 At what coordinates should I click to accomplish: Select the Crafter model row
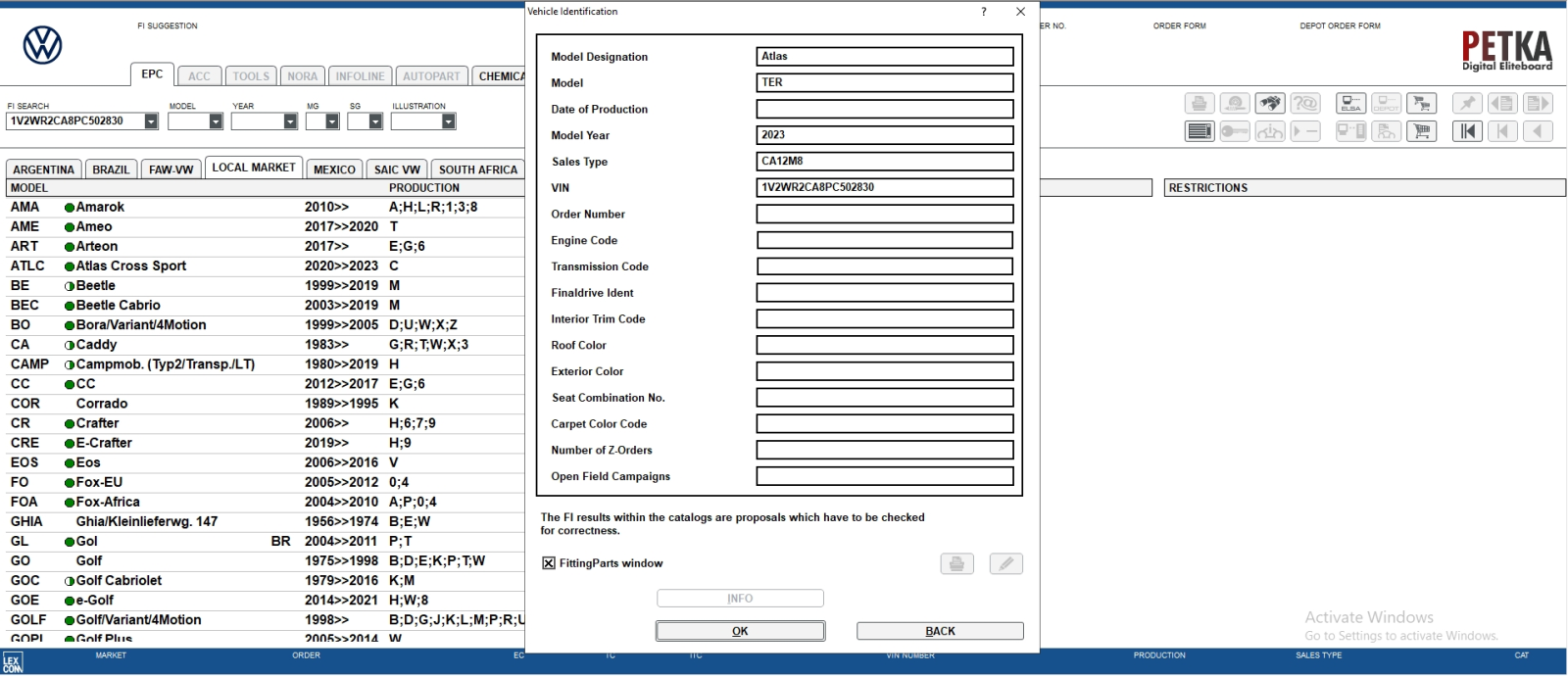265,423
